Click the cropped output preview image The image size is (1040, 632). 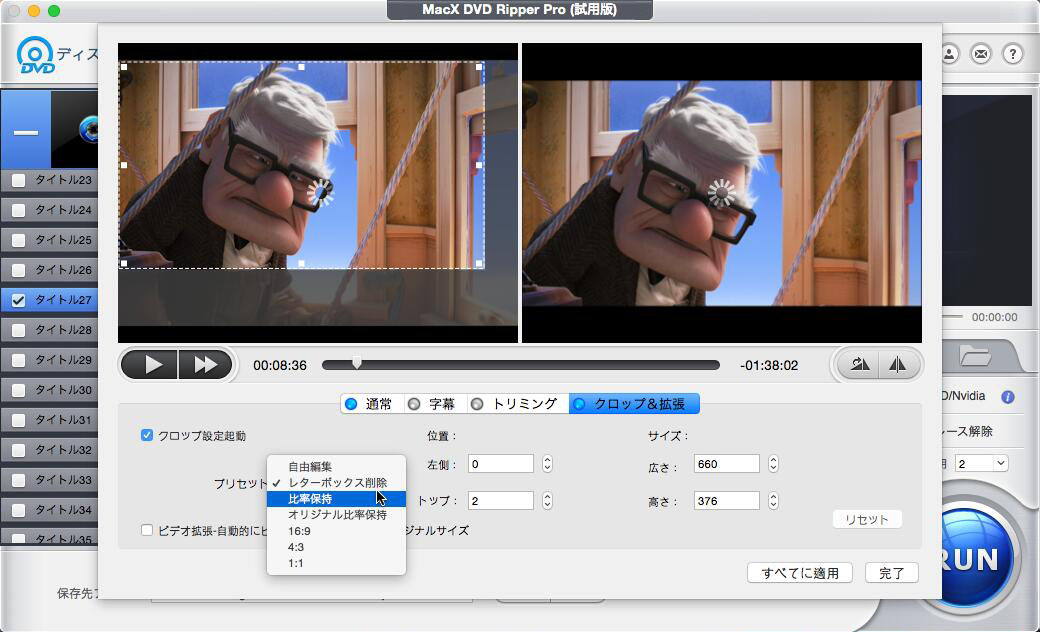[722, 193]
